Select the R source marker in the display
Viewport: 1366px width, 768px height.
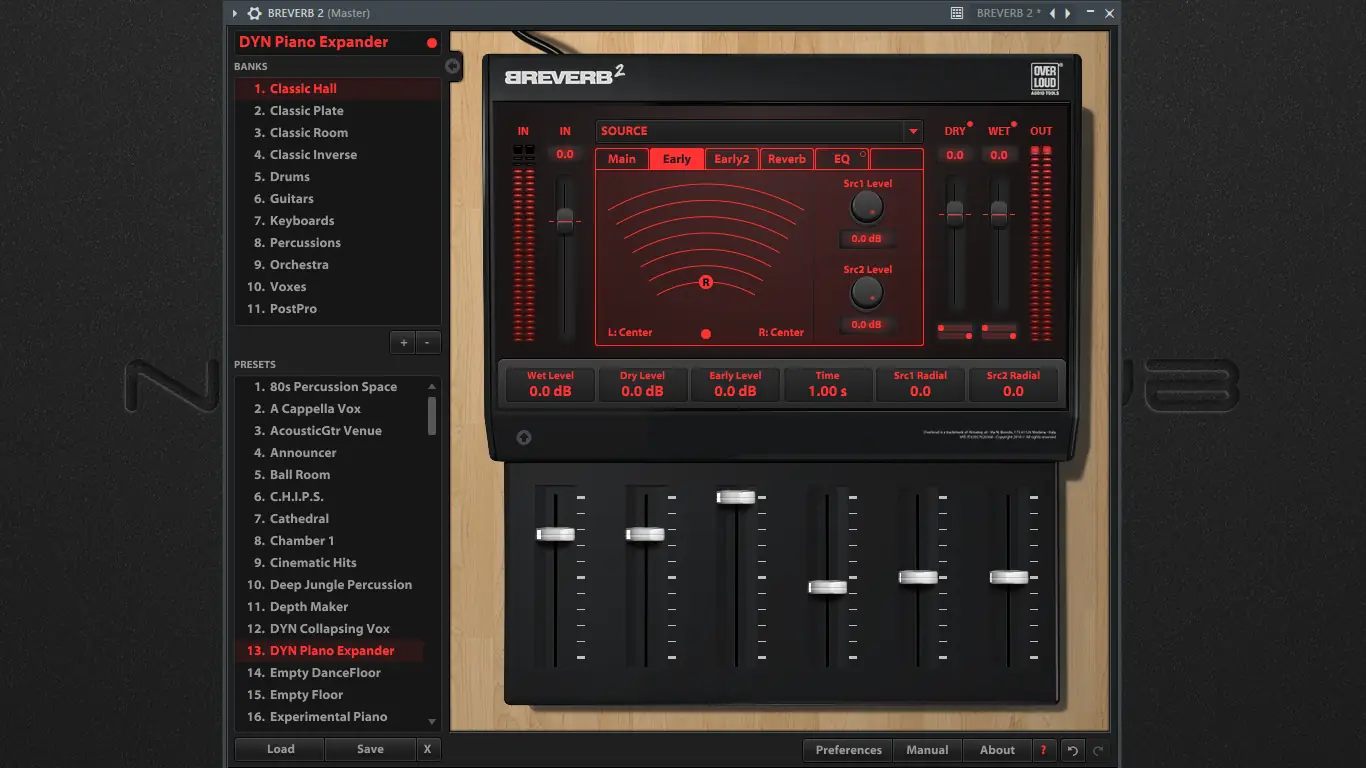[705, 283]
